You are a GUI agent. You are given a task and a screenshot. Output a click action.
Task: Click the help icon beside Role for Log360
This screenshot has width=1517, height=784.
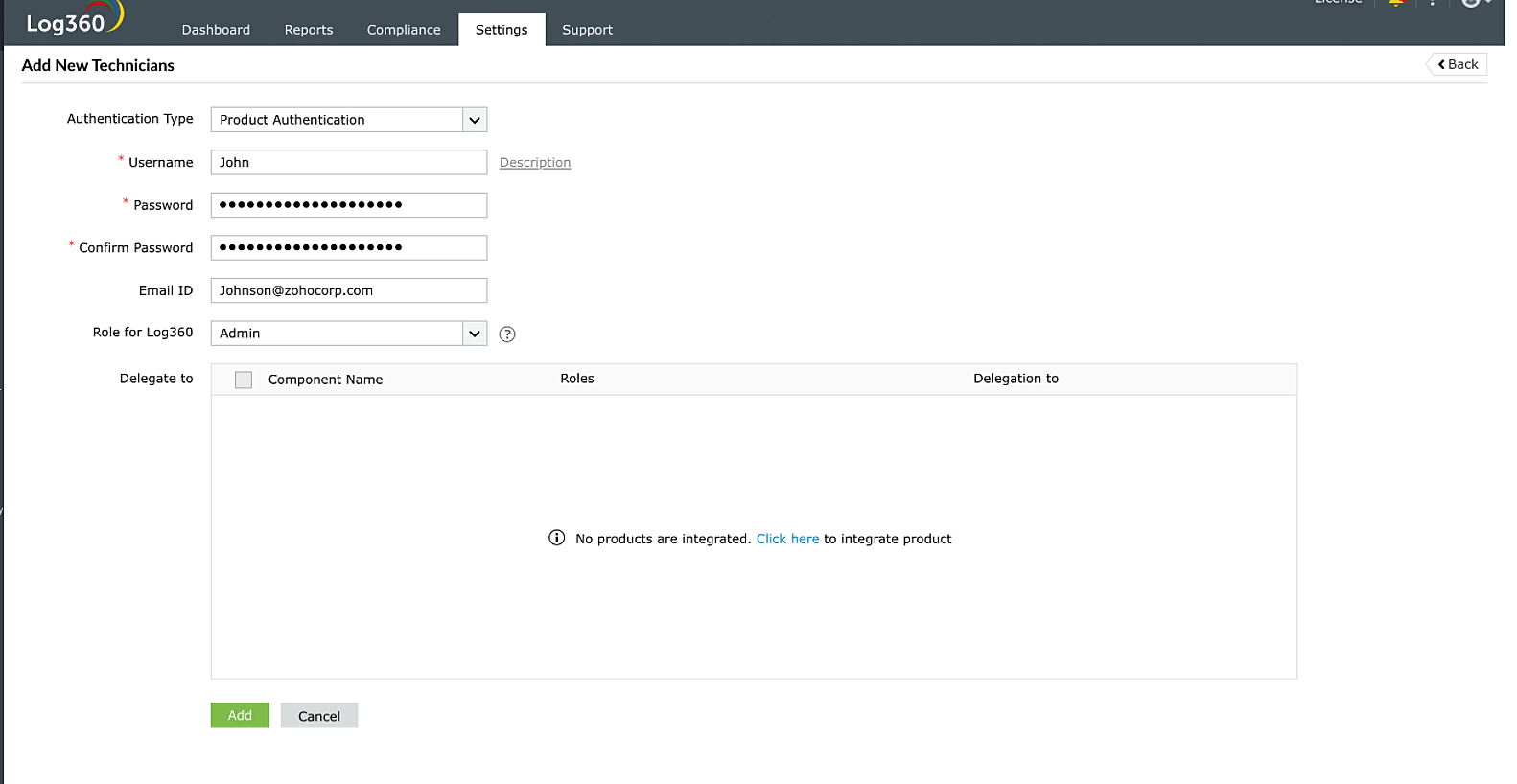tap(507, 334)
